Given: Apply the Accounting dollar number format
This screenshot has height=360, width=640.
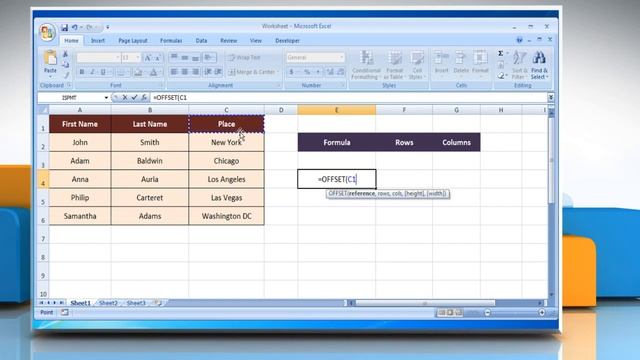Looking at the screenshot, I should (291, 72).
